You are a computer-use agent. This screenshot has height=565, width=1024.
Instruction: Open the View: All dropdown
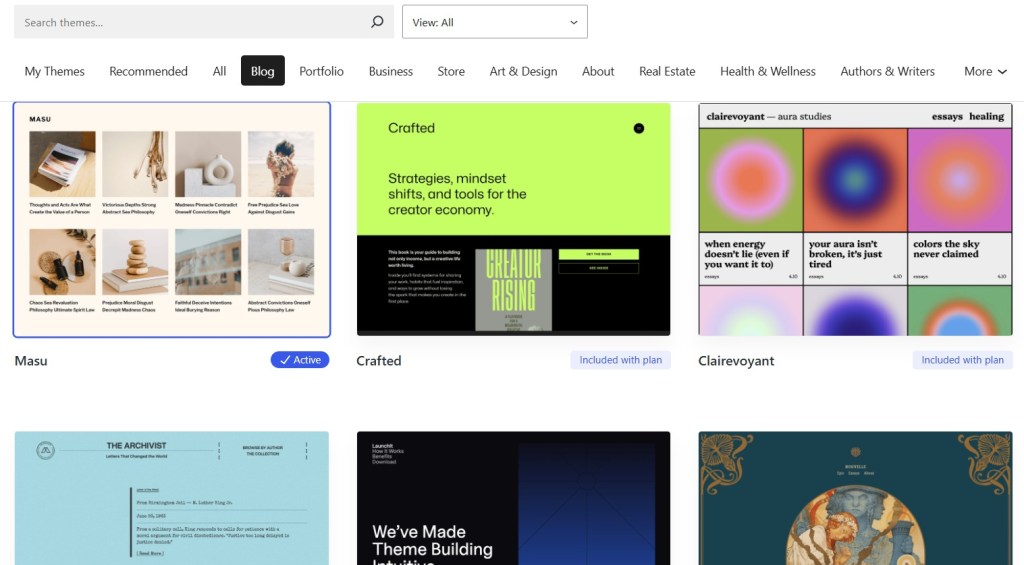coord(494,22)
